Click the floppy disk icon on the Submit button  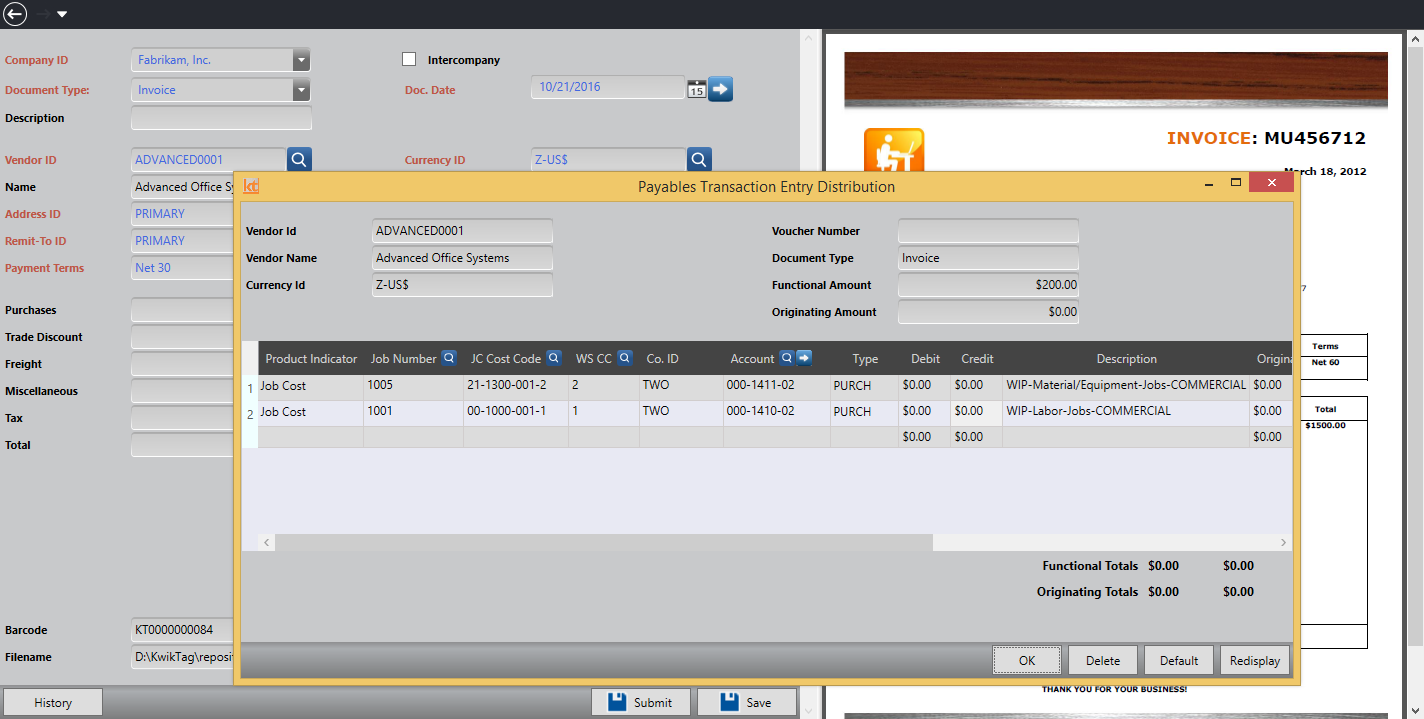tap(617, 702)
